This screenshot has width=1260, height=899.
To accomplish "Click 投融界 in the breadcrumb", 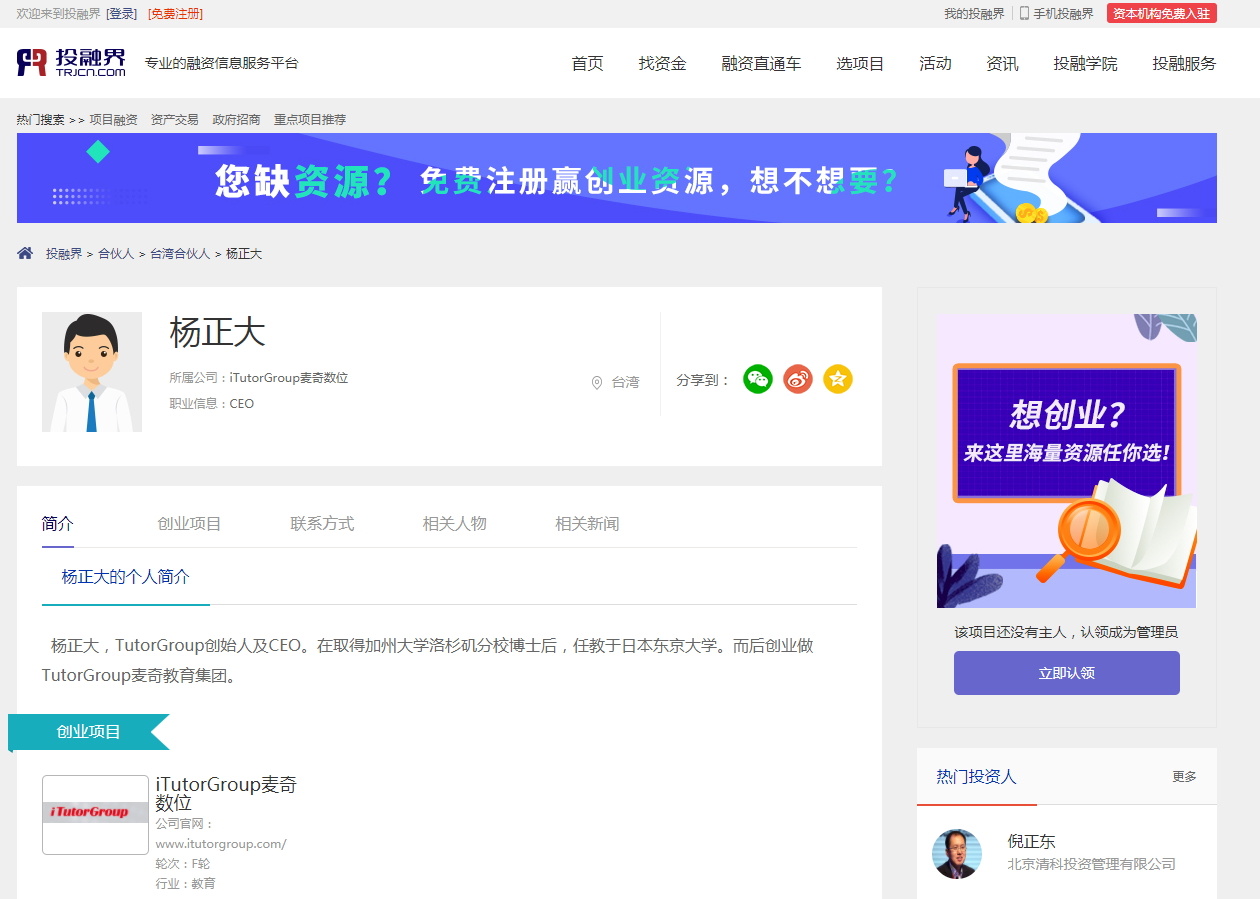I will [64, 254].
